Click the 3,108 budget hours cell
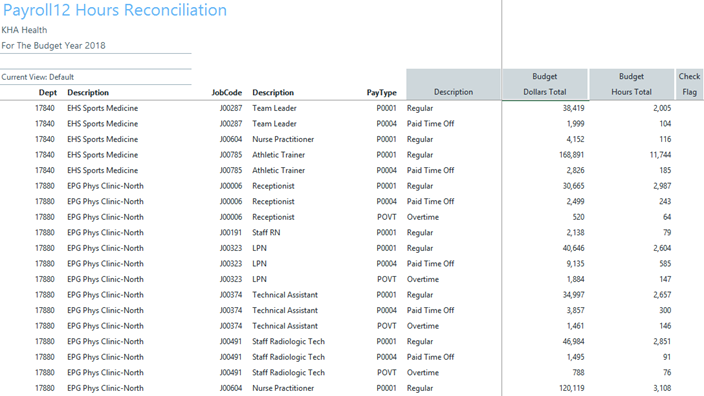 click(x=662, y=388)
